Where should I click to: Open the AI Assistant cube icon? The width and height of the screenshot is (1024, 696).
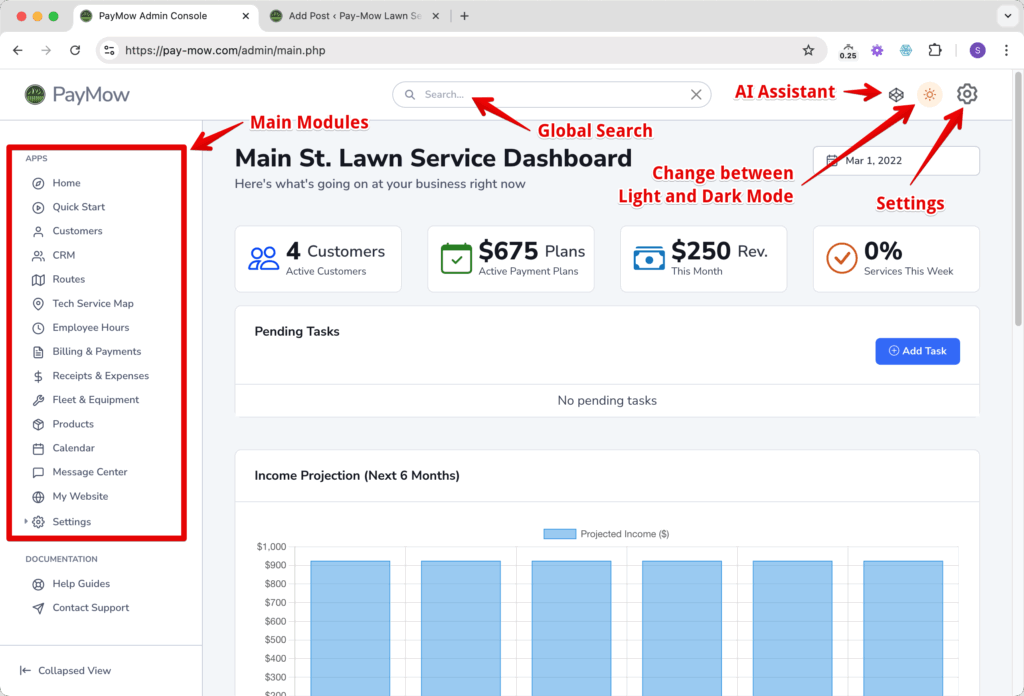point(896,95)
